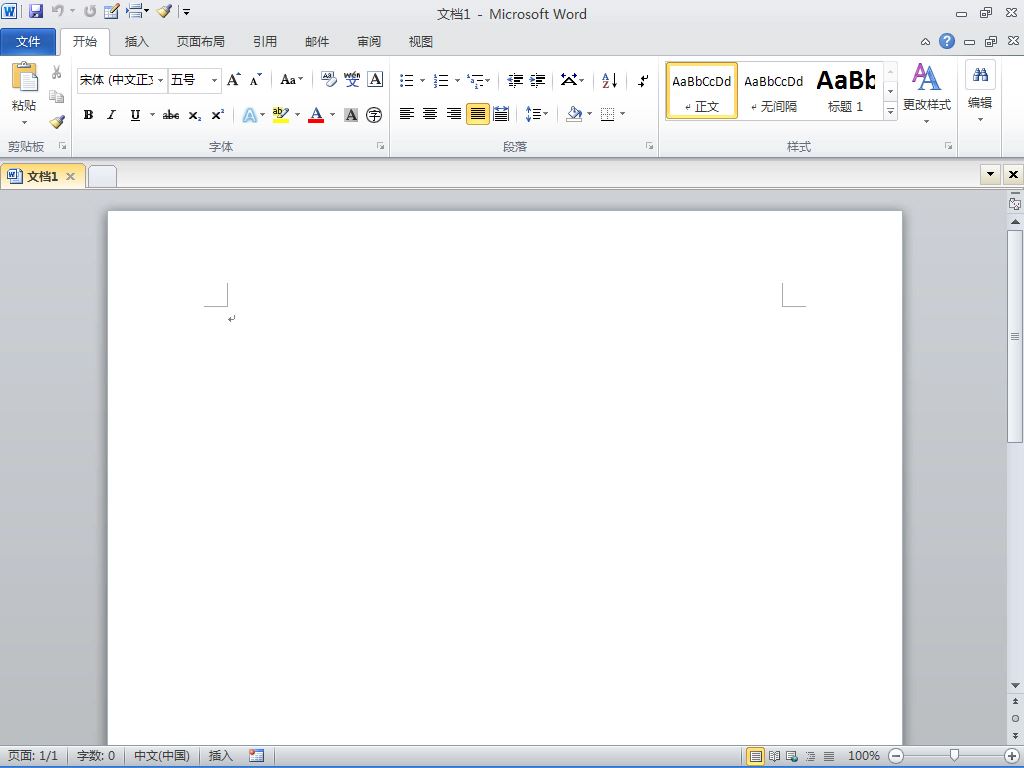The width and height of the screenshot is (1024, 768).
Task: Open the font size dropdown
Action: click(x=214, y=80)
